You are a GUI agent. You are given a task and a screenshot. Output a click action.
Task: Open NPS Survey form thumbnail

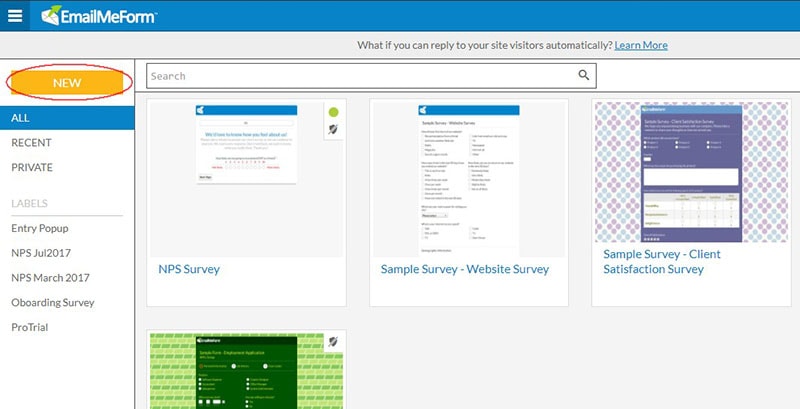[x=246, y=179]
